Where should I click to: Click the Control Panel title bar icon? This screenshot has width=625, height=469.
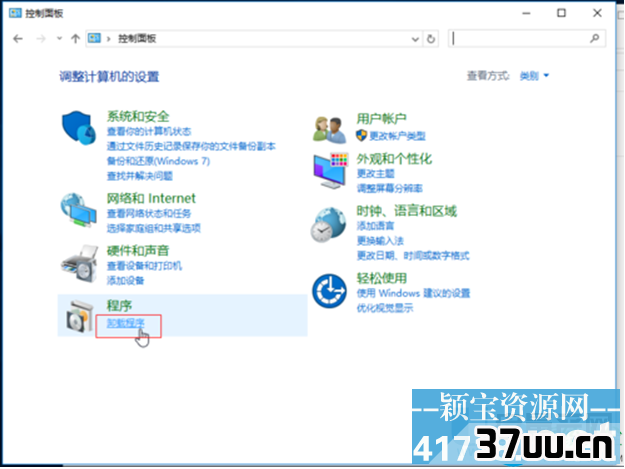(x=15, y=13)
